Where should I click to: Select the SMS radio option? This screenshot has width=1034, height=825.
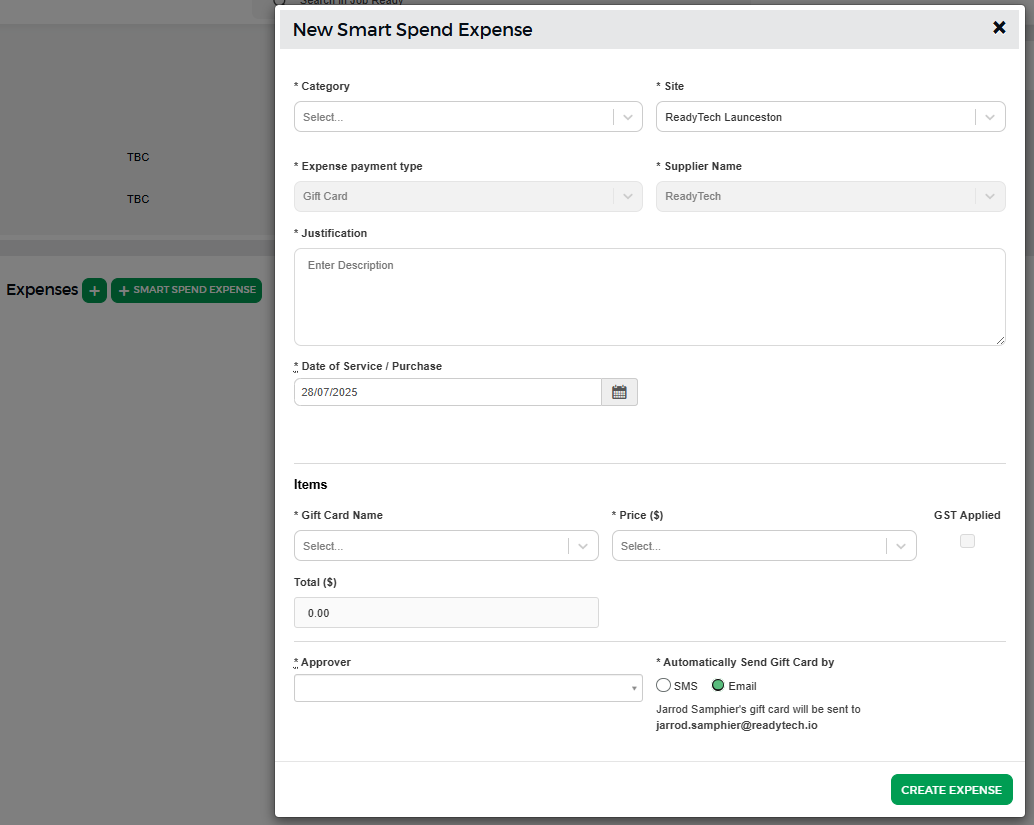[x=663, y=686]
